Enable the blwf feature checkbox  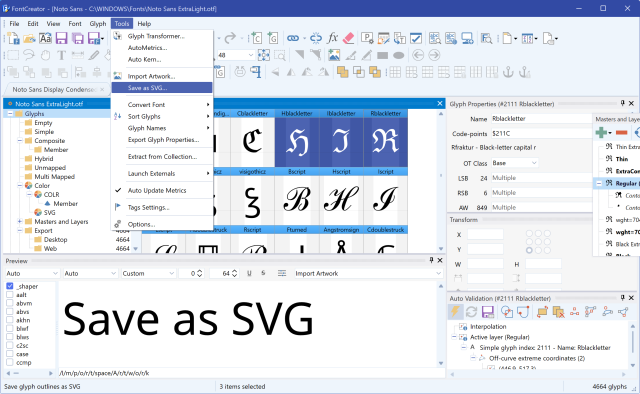(x=10, y=329)
